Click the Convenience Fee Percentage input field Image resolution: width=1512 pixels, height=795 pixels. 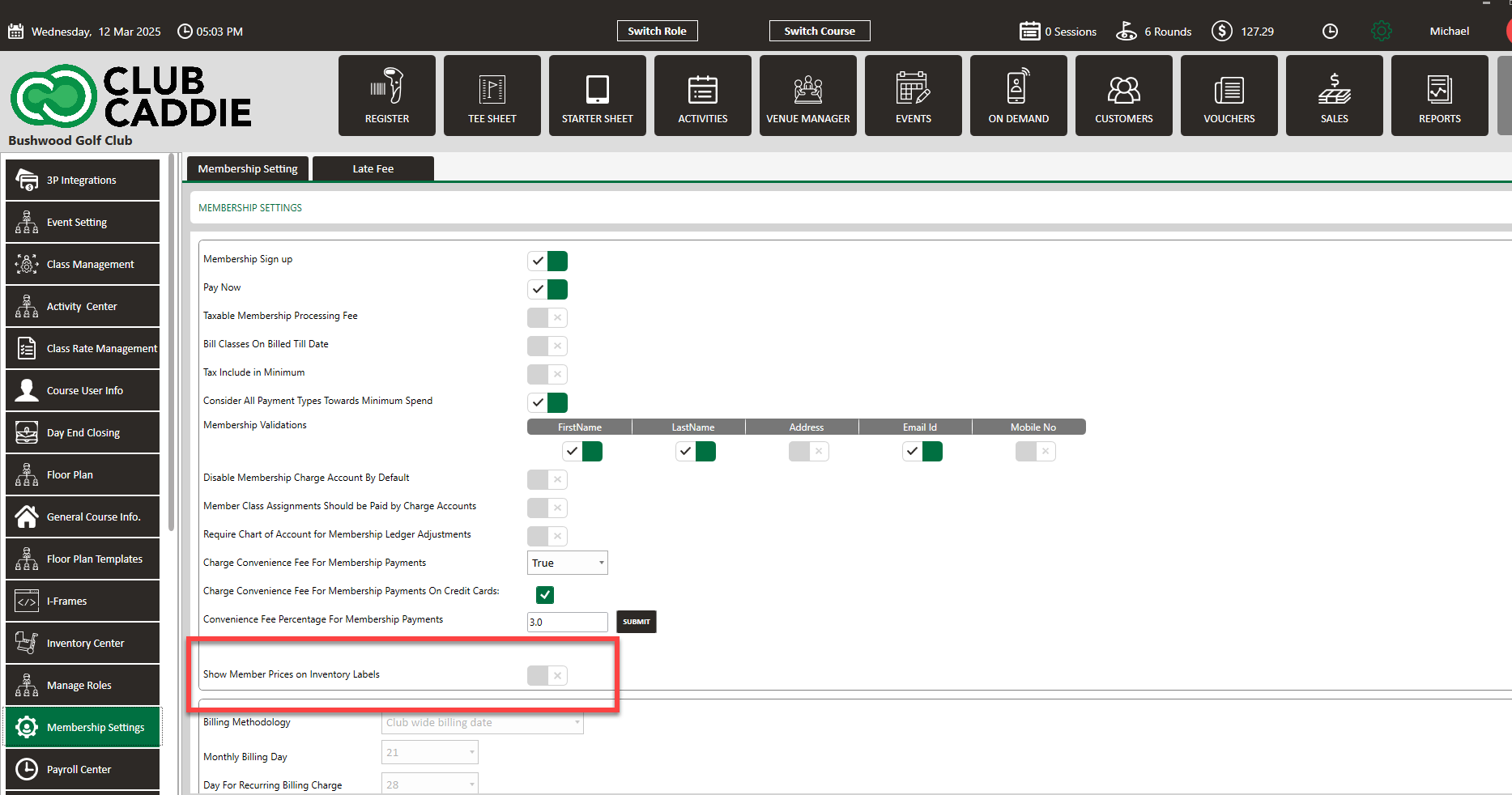(568, 622)
